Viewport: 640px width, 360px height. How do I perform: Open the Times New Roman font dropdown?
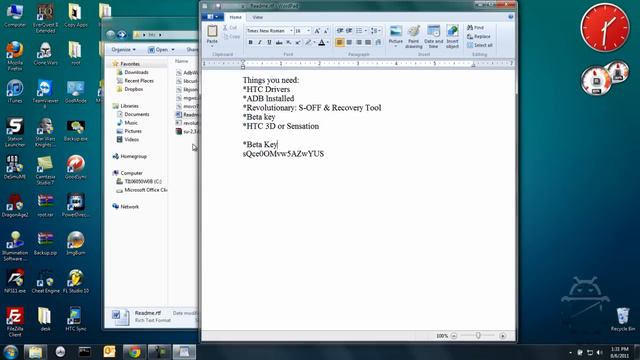(291, 31)
